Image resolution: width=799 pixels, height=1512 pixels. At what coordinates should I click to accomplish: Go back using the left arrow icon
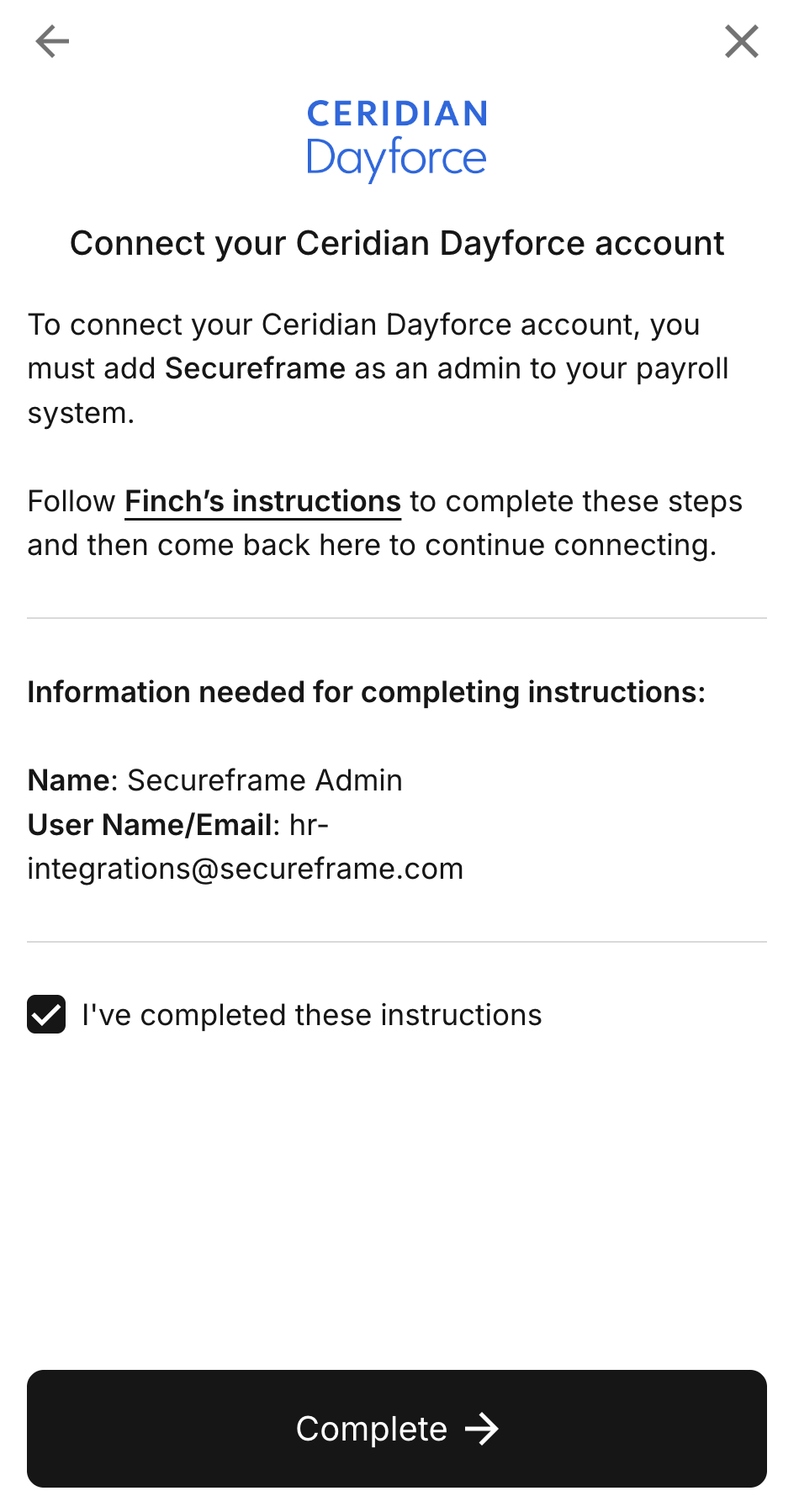(52, 41)
